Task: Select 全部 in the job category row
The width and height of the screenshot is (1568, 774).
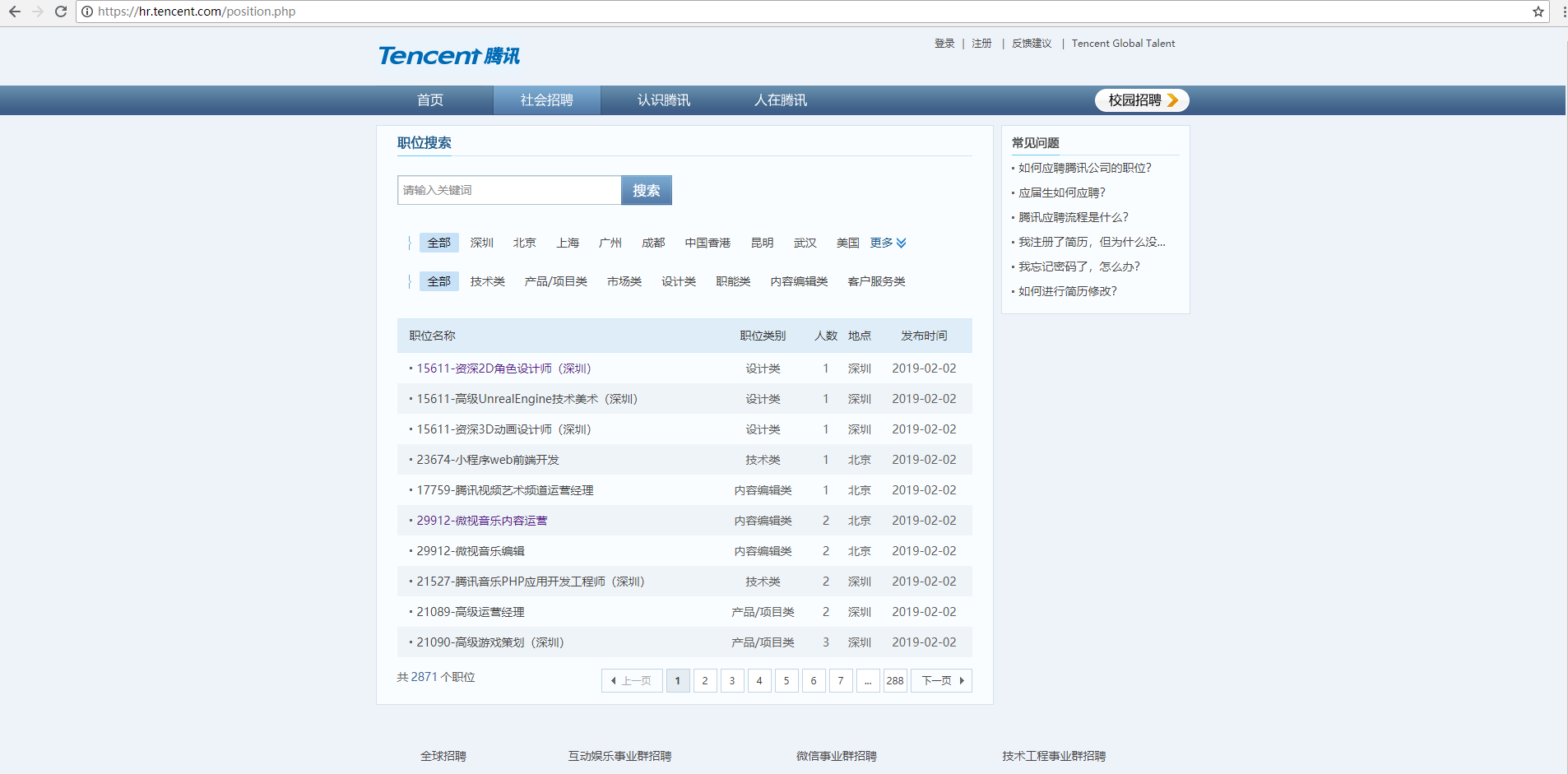Action: click(x=439, y=281)
